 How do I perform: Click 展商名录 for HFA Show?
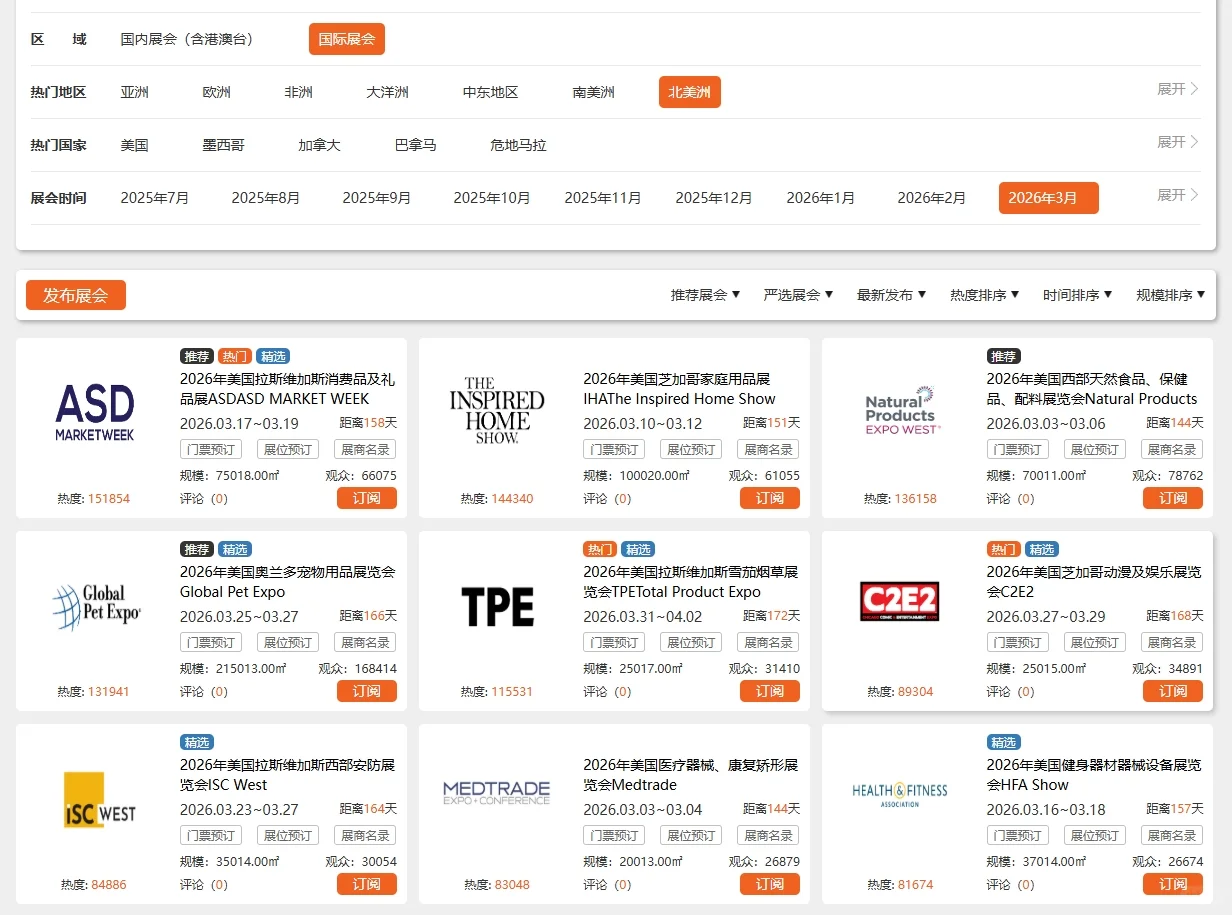tap(1172, 835)
